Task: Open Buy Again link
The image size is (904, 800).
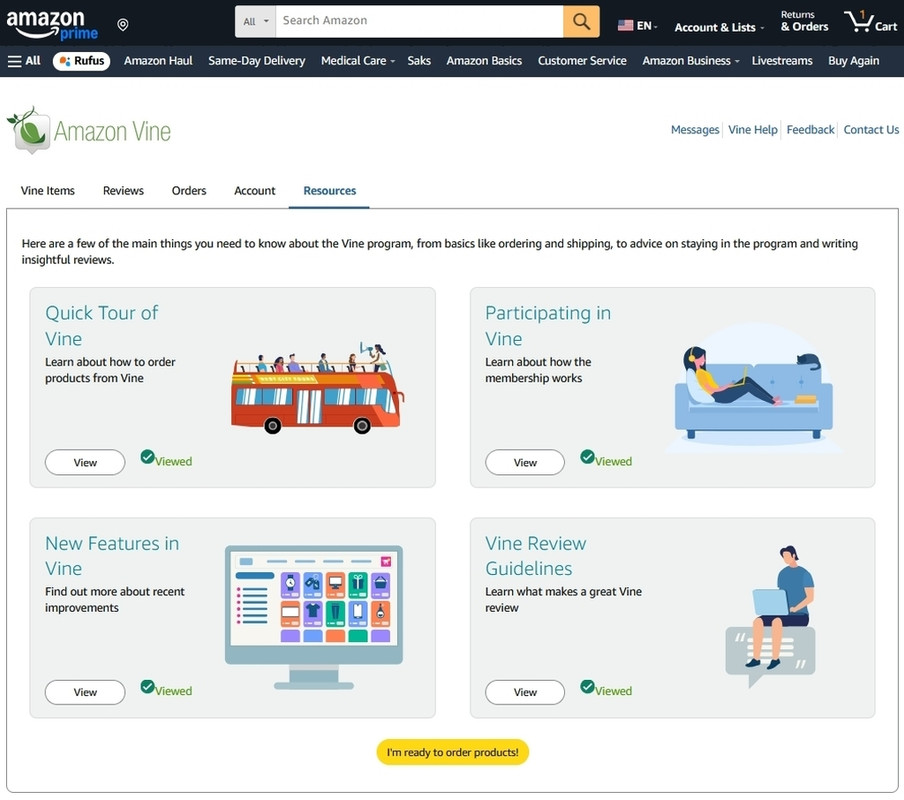Action: [x=854, y=61]
